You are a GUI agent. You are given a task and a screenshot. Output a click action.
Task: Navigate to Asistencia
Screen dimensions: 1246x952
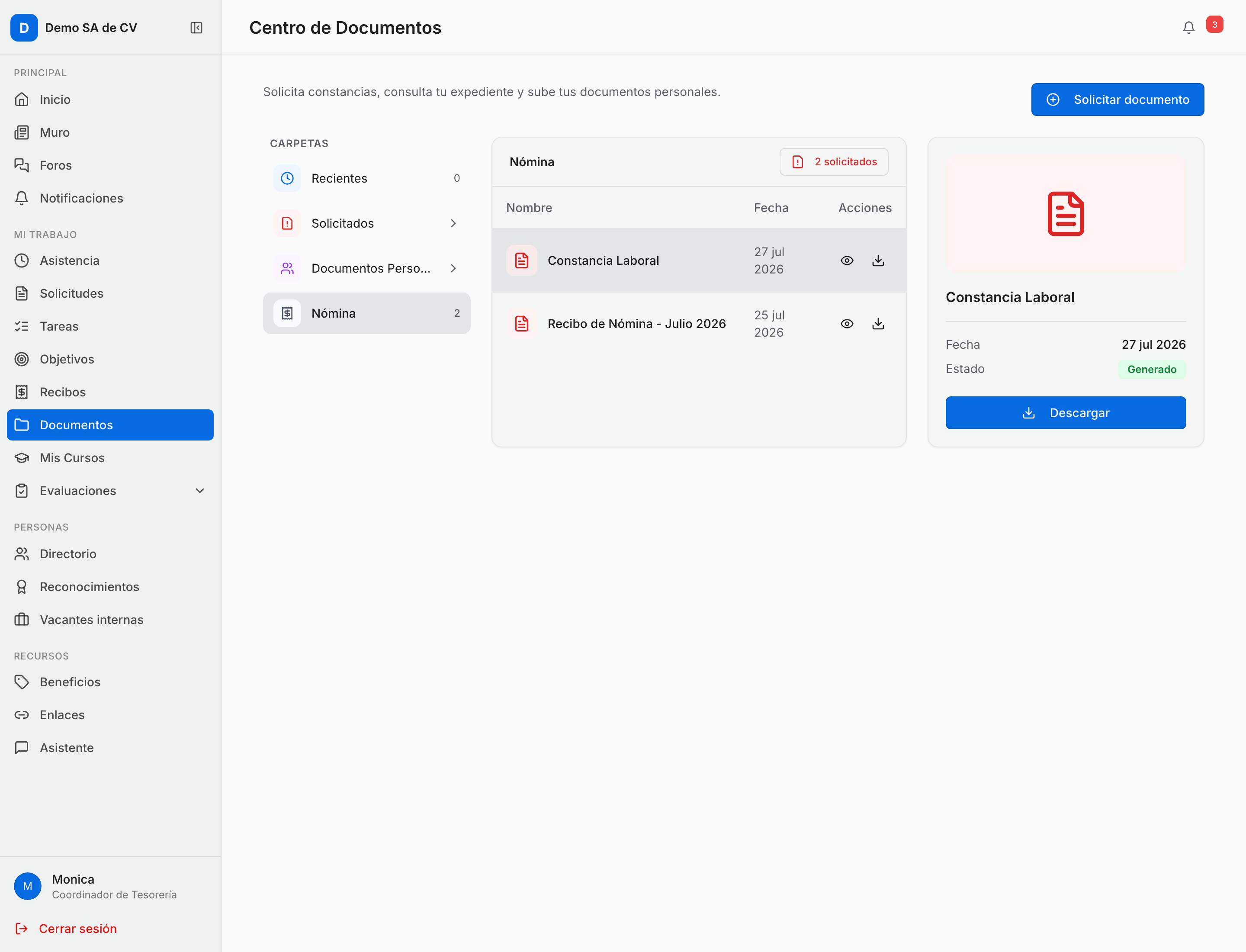(x=110, y=261)
